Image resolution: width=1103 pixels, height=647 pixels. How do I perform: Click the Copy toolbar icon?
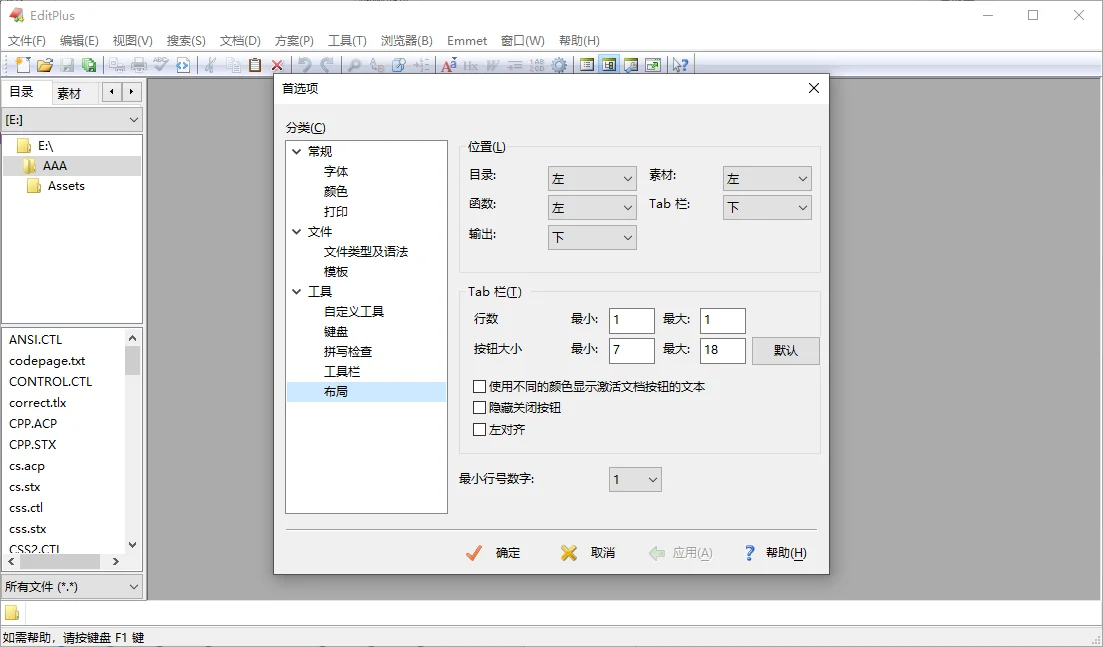[233, 65]
